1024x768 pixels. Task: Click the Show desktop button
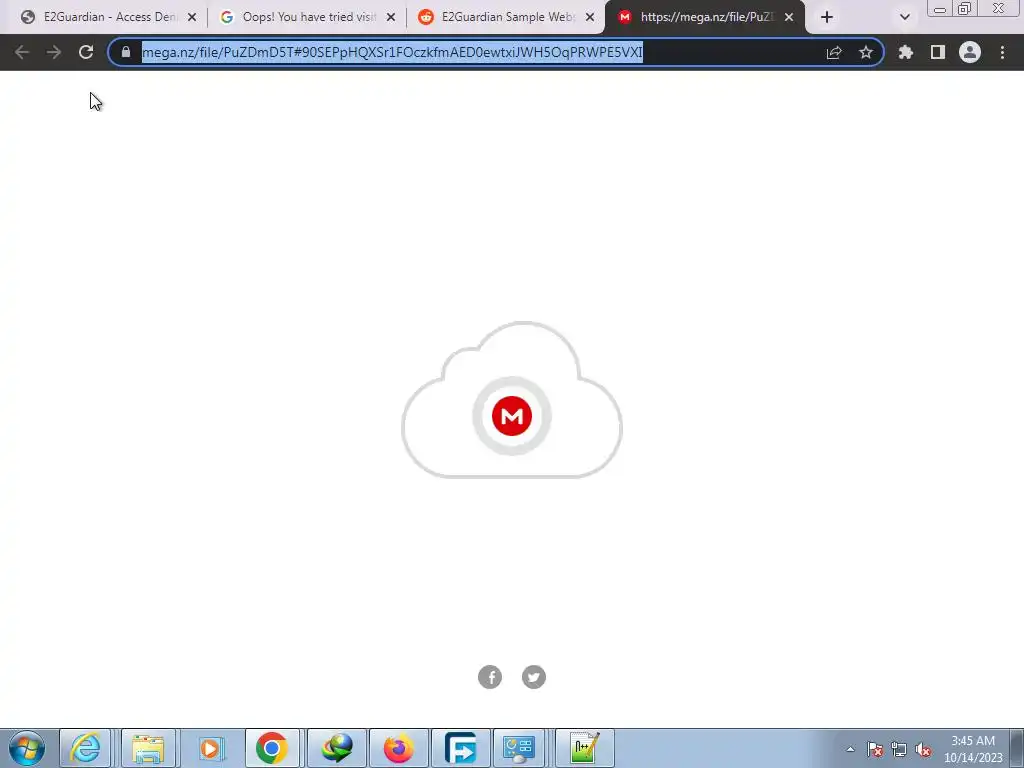1017,748
